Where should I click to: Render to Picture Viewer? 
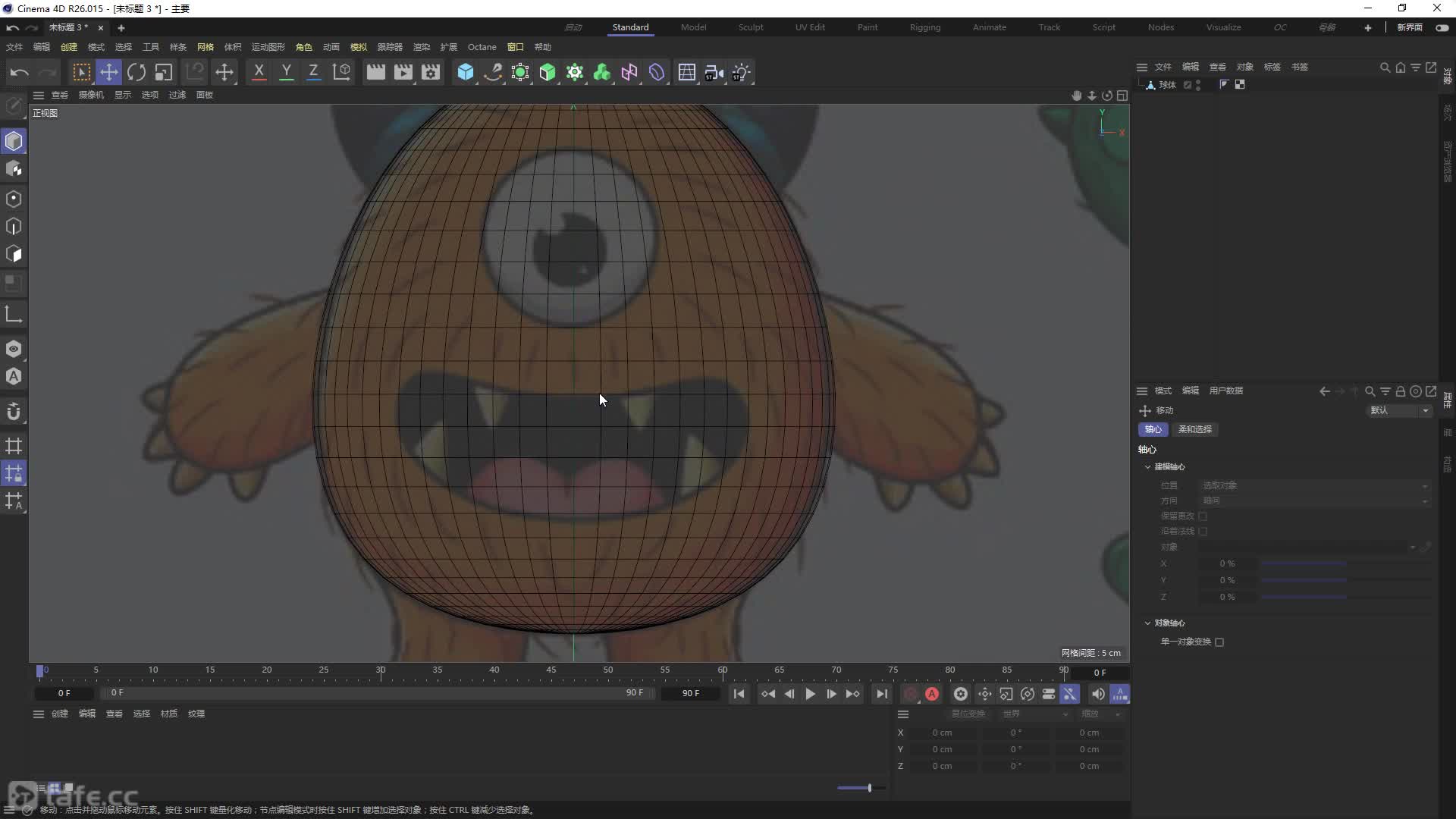[x=403, y=72]
